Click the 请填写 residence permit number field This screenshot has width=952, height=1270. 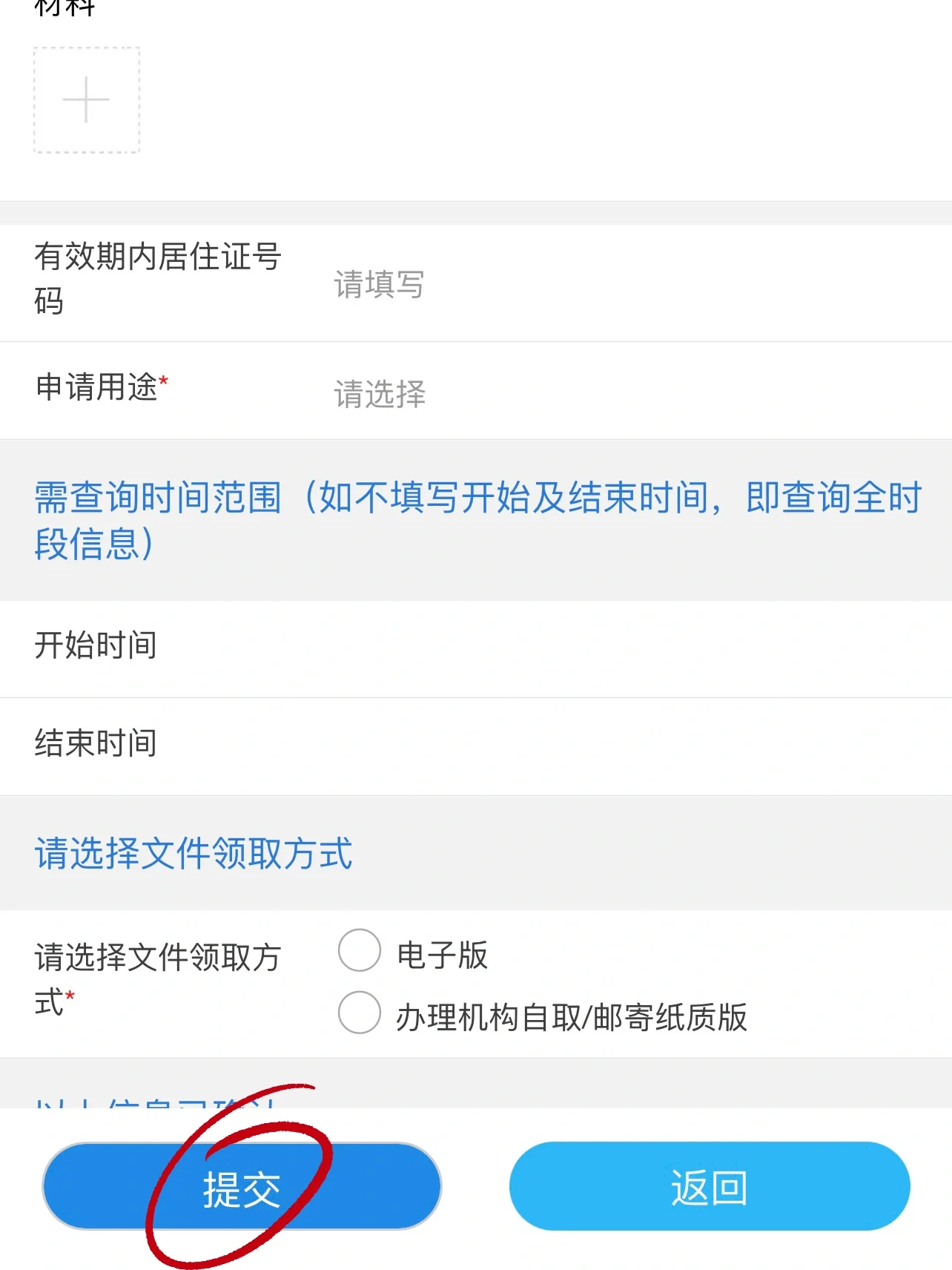click(x=378, y=284)
